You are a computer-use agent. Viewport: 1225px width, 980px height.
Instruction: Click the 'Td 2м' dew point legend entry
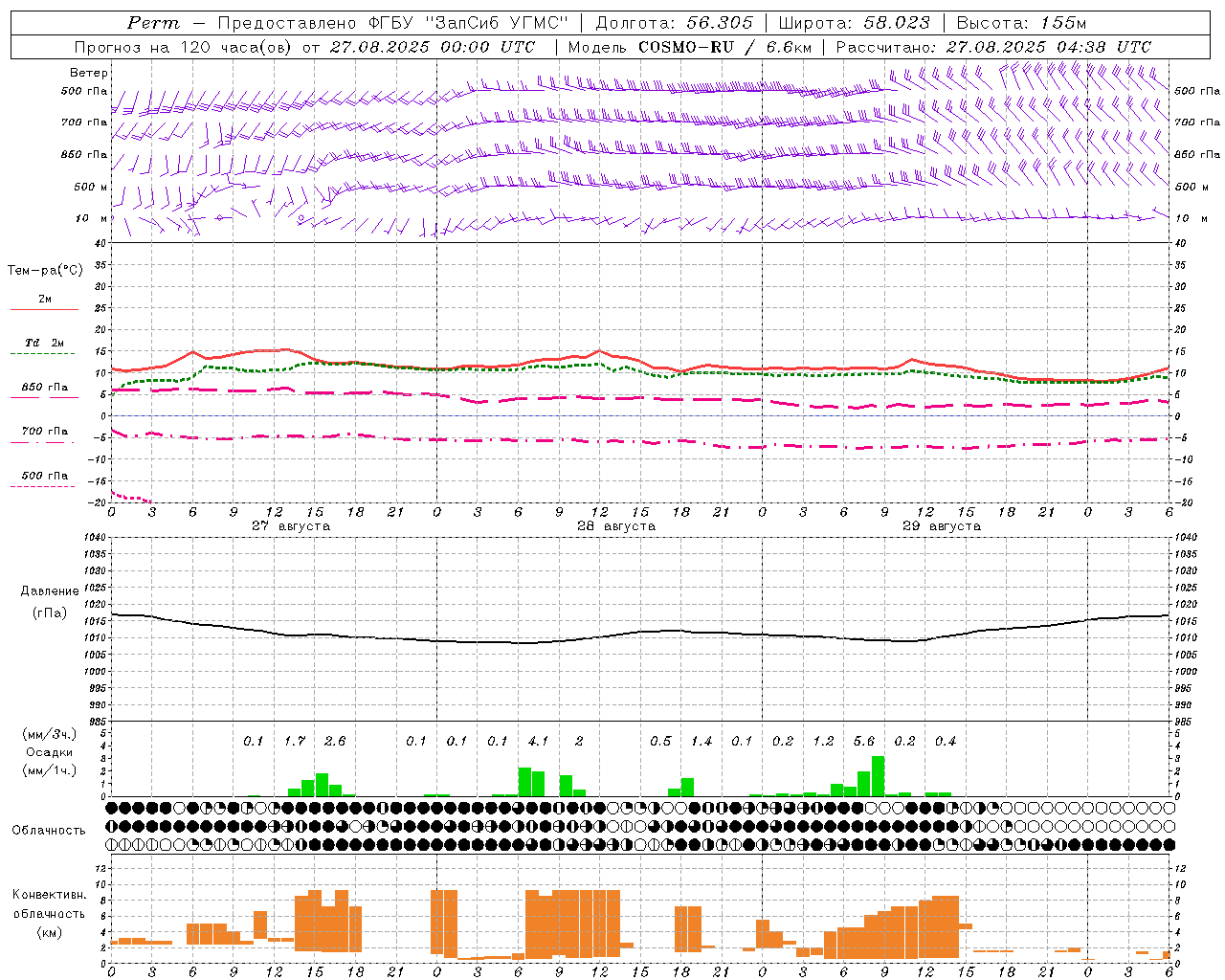45,343
